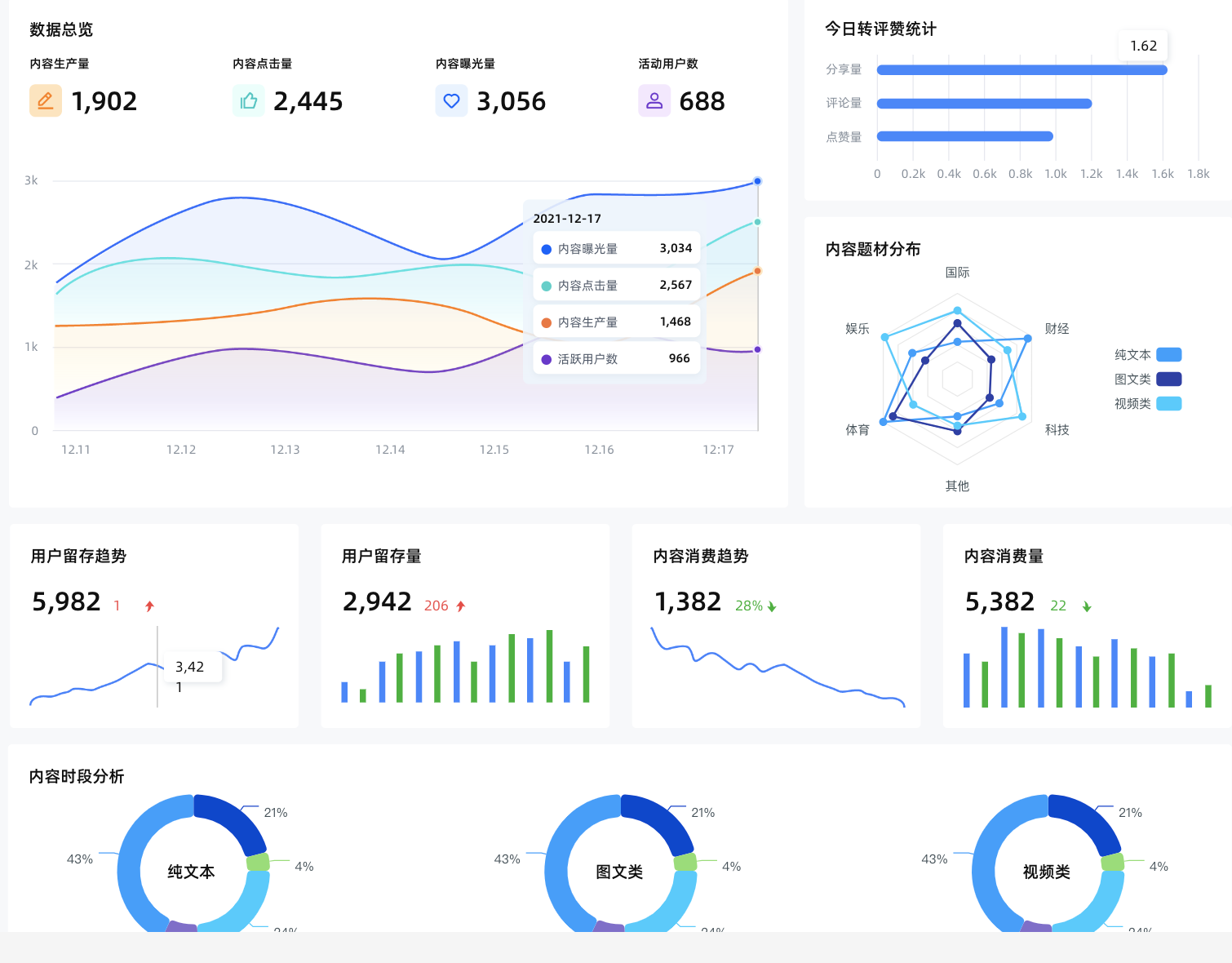The image size is (1232, 963).
Task: Click the 688 活动用户数 value
Action: click(x=702, y=101)
